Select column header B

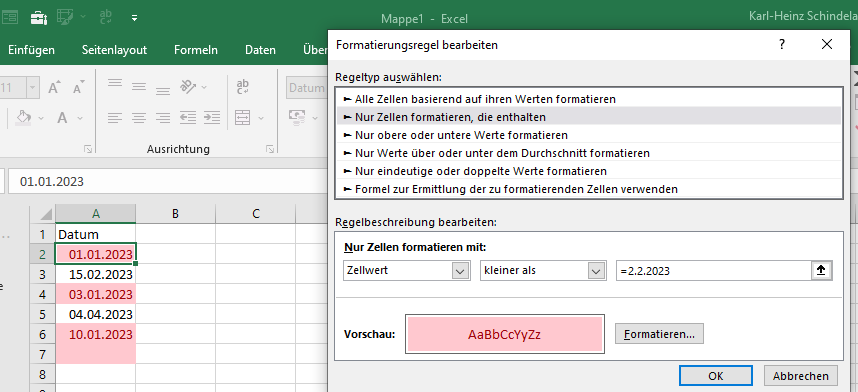(176, 214)
